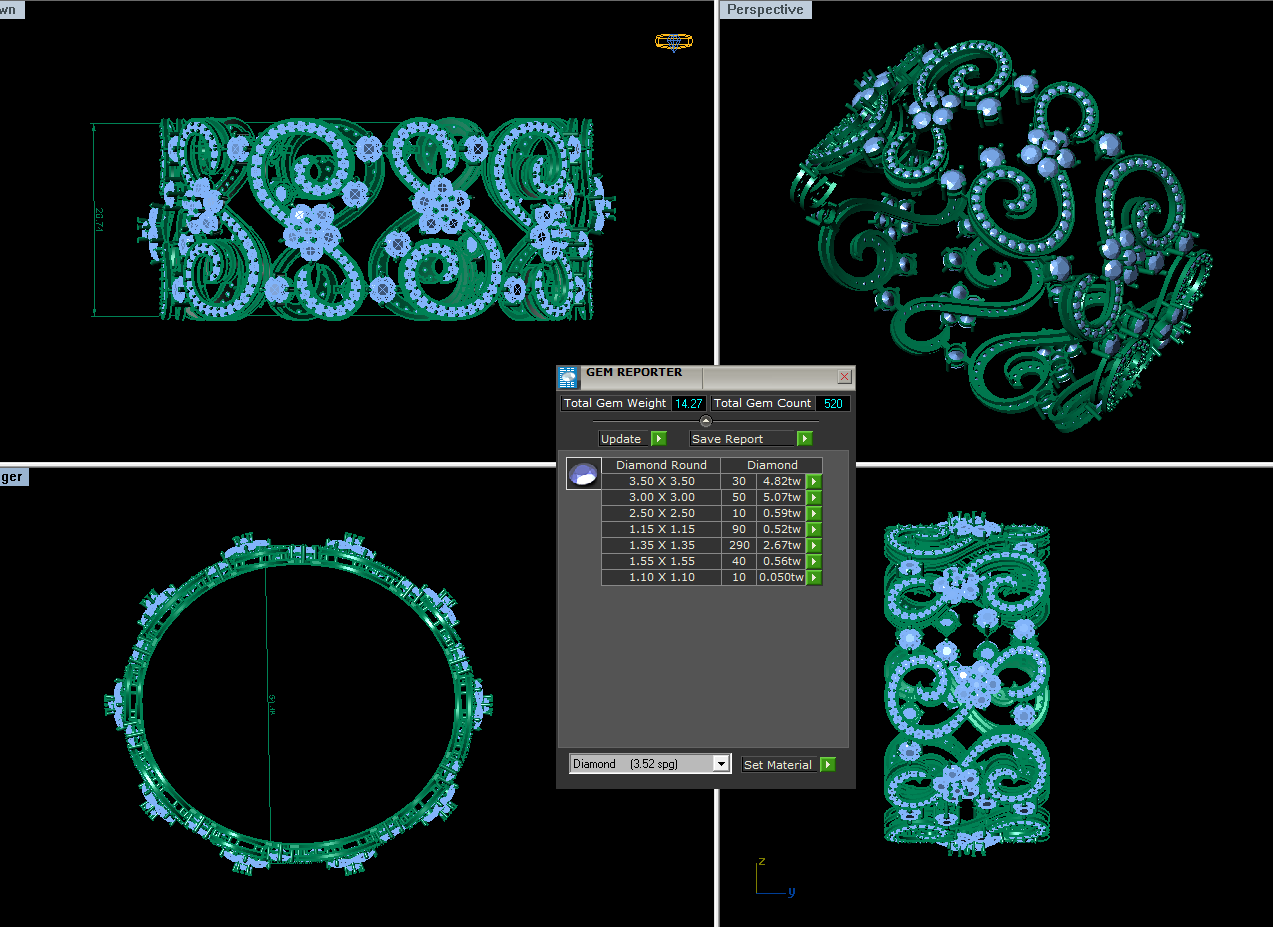The image size is (1273, 927).
Task: Click the Set Material text button
Action: [780, 765]
